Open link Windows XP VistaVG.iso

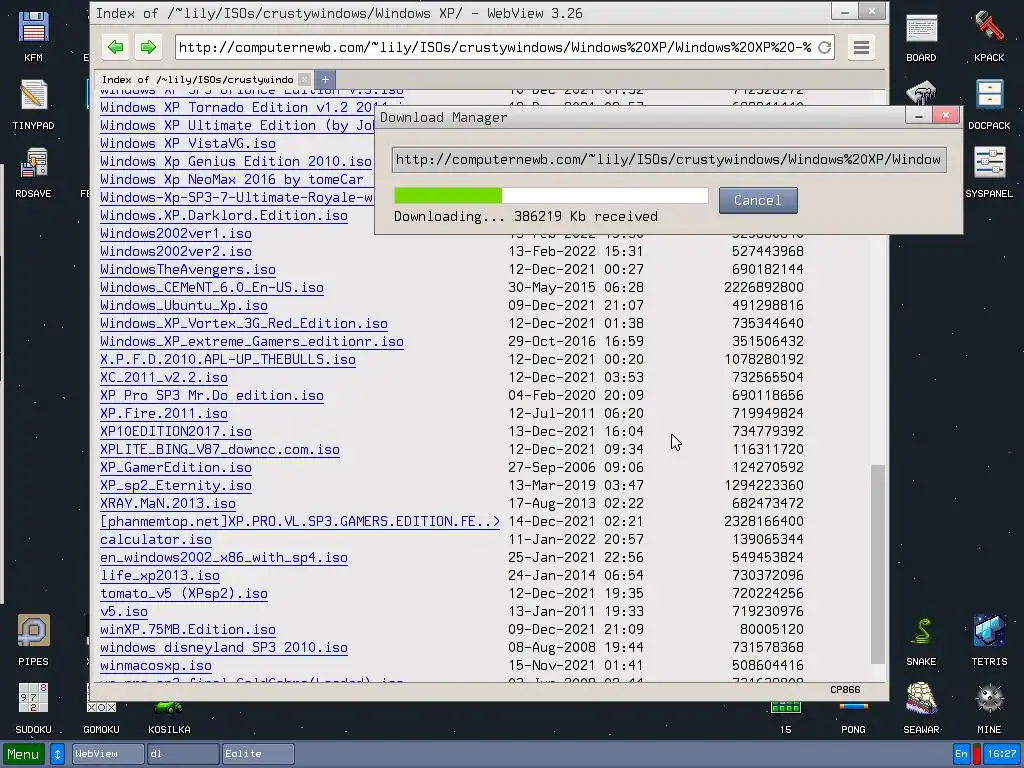coord(188,144)
